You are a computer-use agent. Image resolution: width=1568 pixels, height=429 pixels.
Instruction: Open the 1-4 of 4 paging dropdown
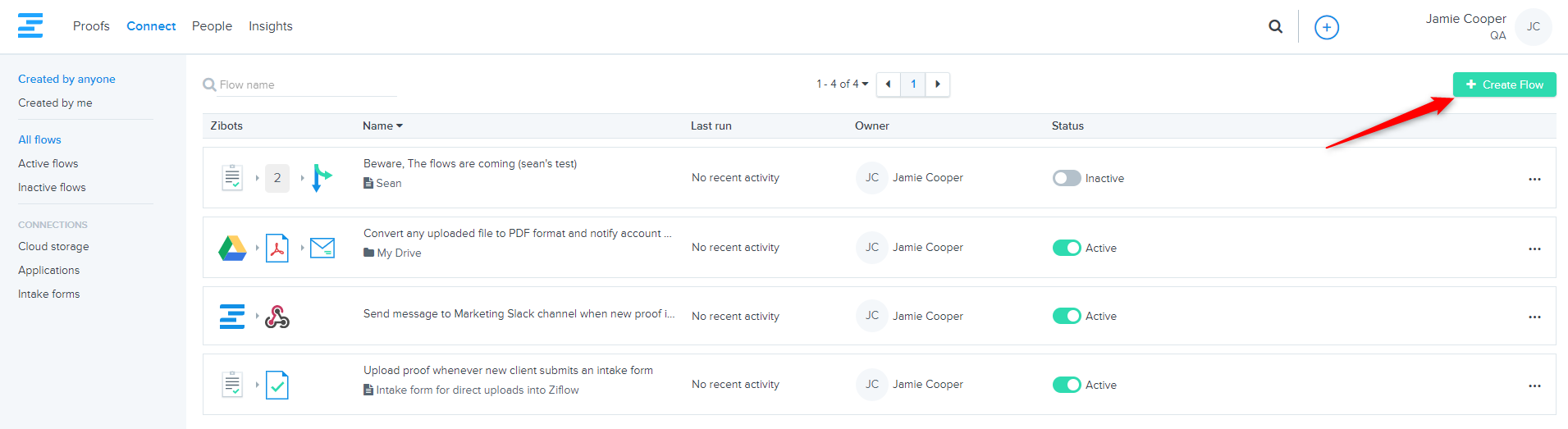[x=842, y=84]
